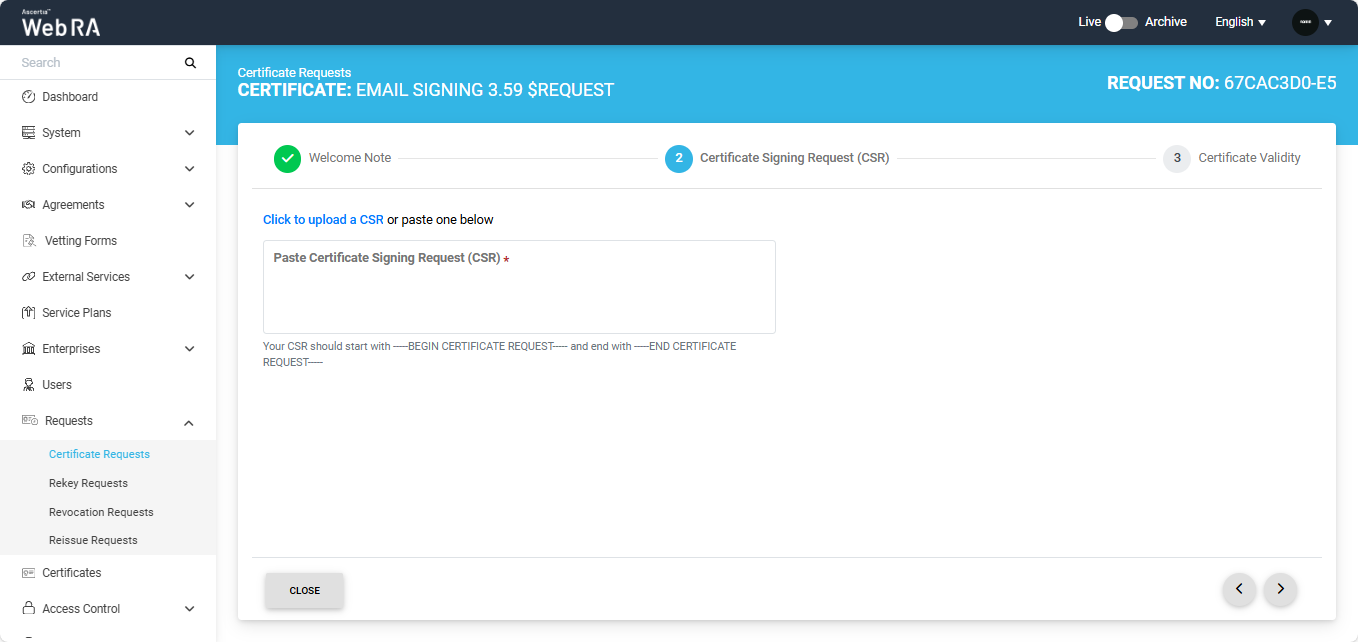Click the 'Click to upload a CSR' link
Image resolution: width=1358 pixels, height=642 pixels.
pos(323,220)
